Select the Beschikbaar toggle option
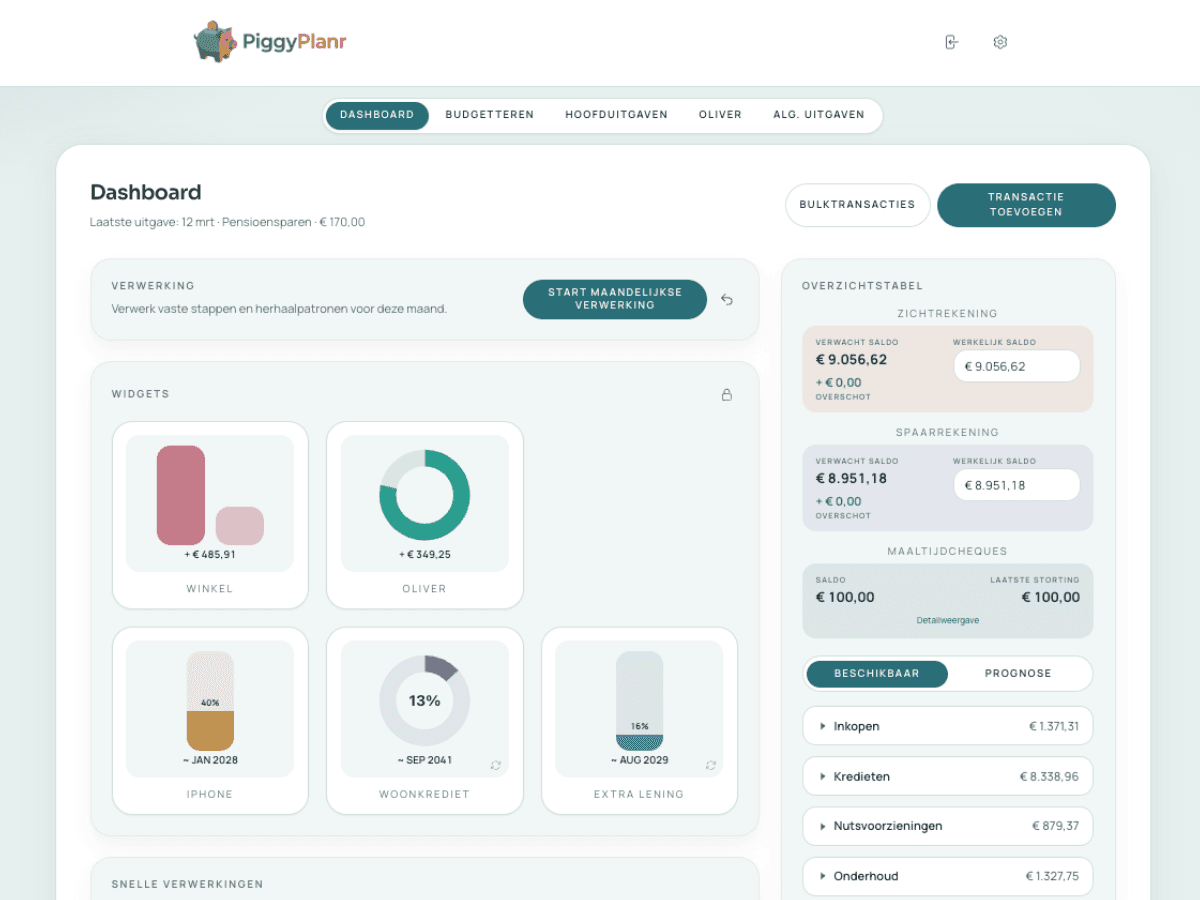Image resolution: width=1200 pixels, height=900 pixels. 876,673
